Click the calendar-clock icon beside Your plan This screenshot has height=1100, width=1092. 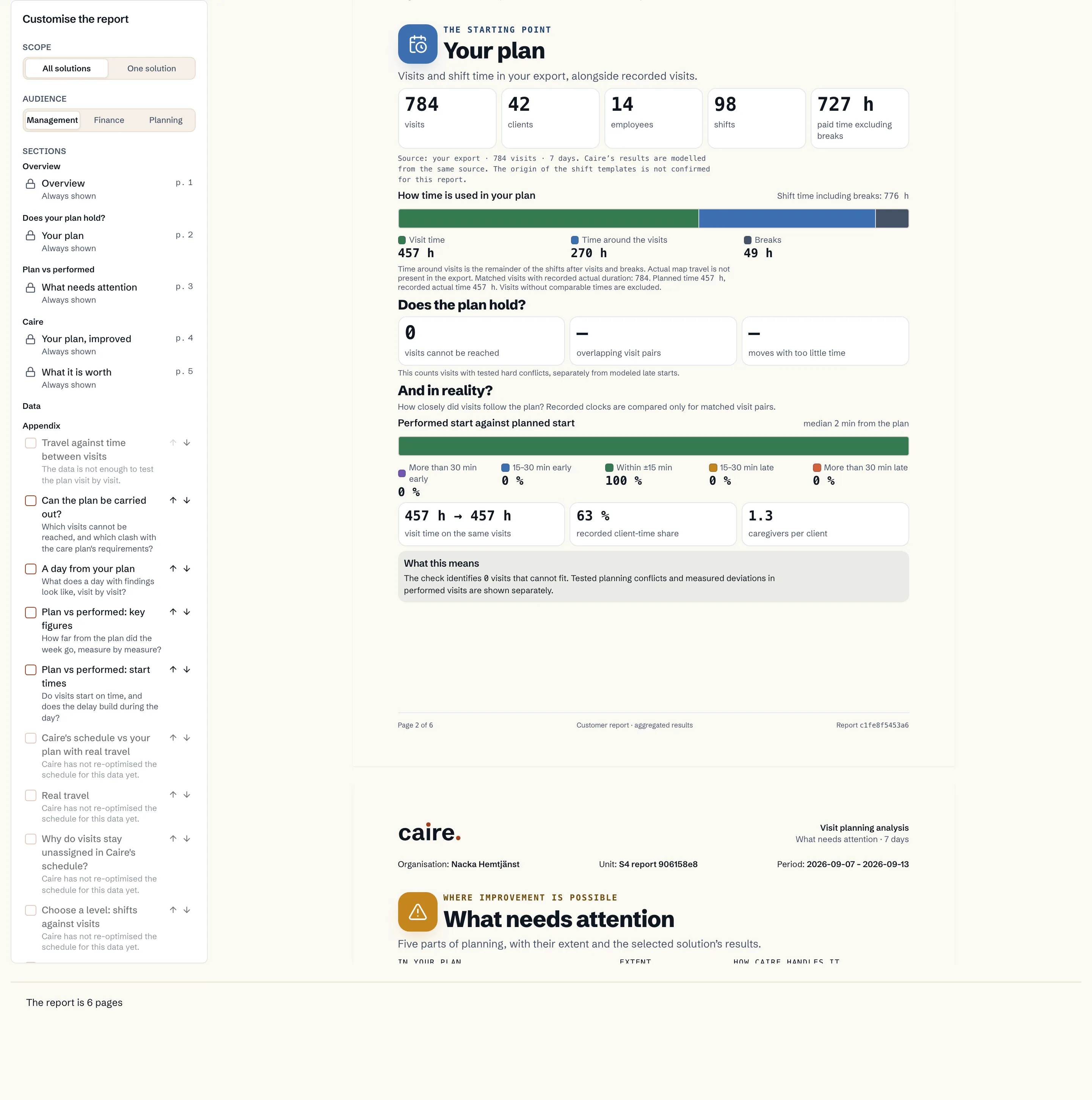tap(418, 44)
